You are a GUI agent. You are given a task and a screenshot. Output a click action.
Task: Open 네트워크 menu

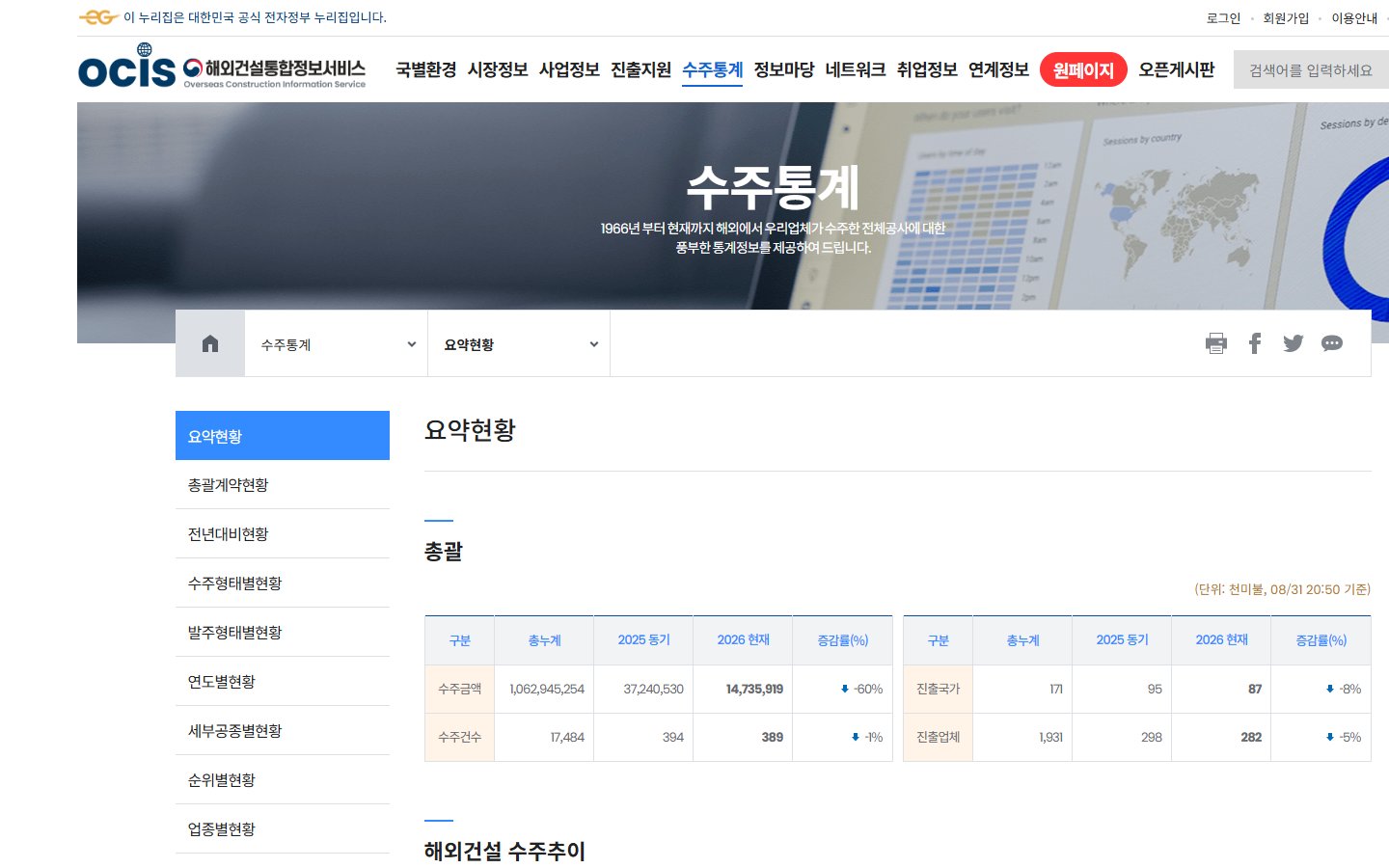(x=856, y=69)
